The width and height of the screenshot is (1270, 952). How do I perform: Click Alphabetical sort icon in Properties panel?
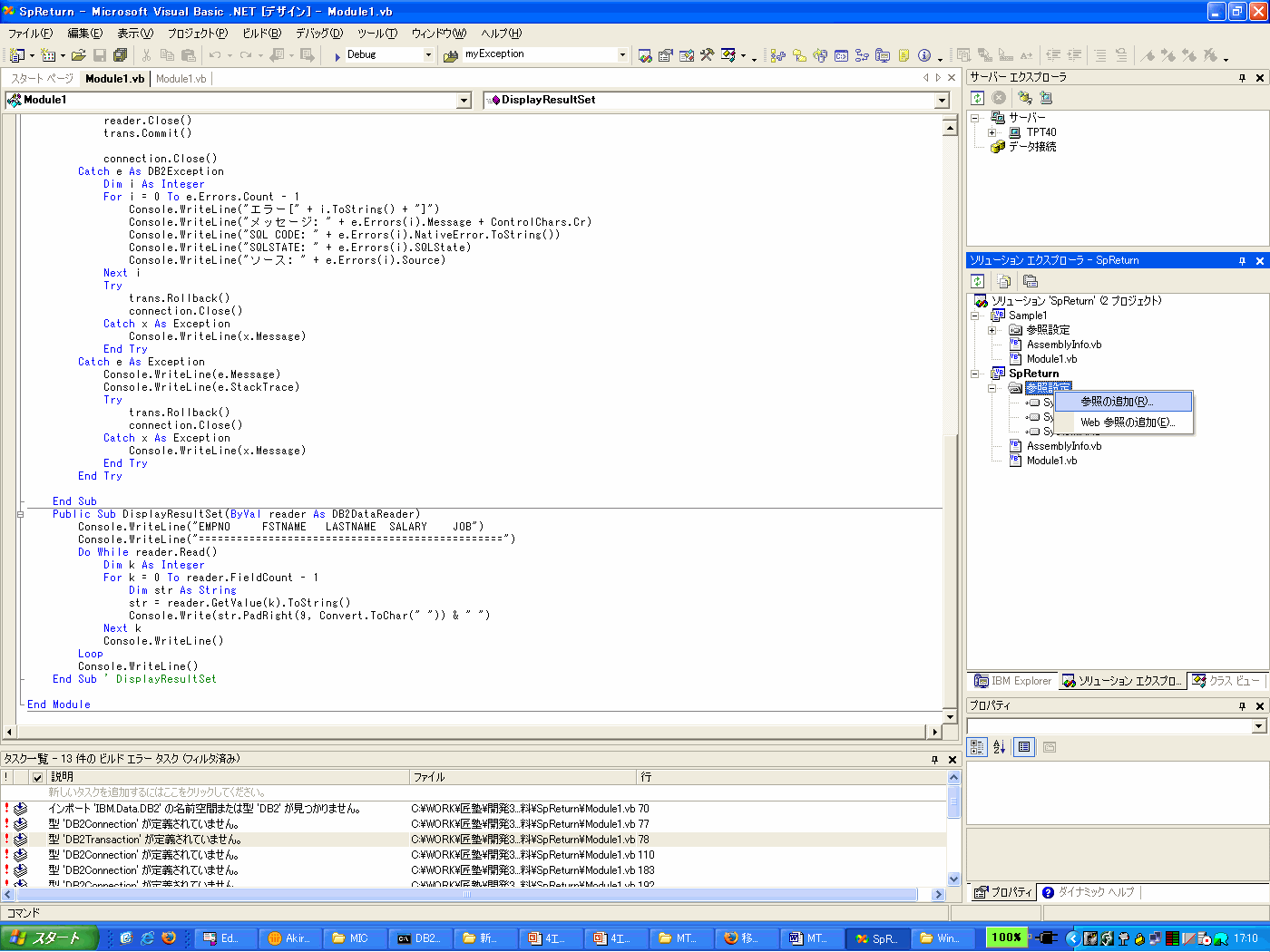(x=999, y=747)
